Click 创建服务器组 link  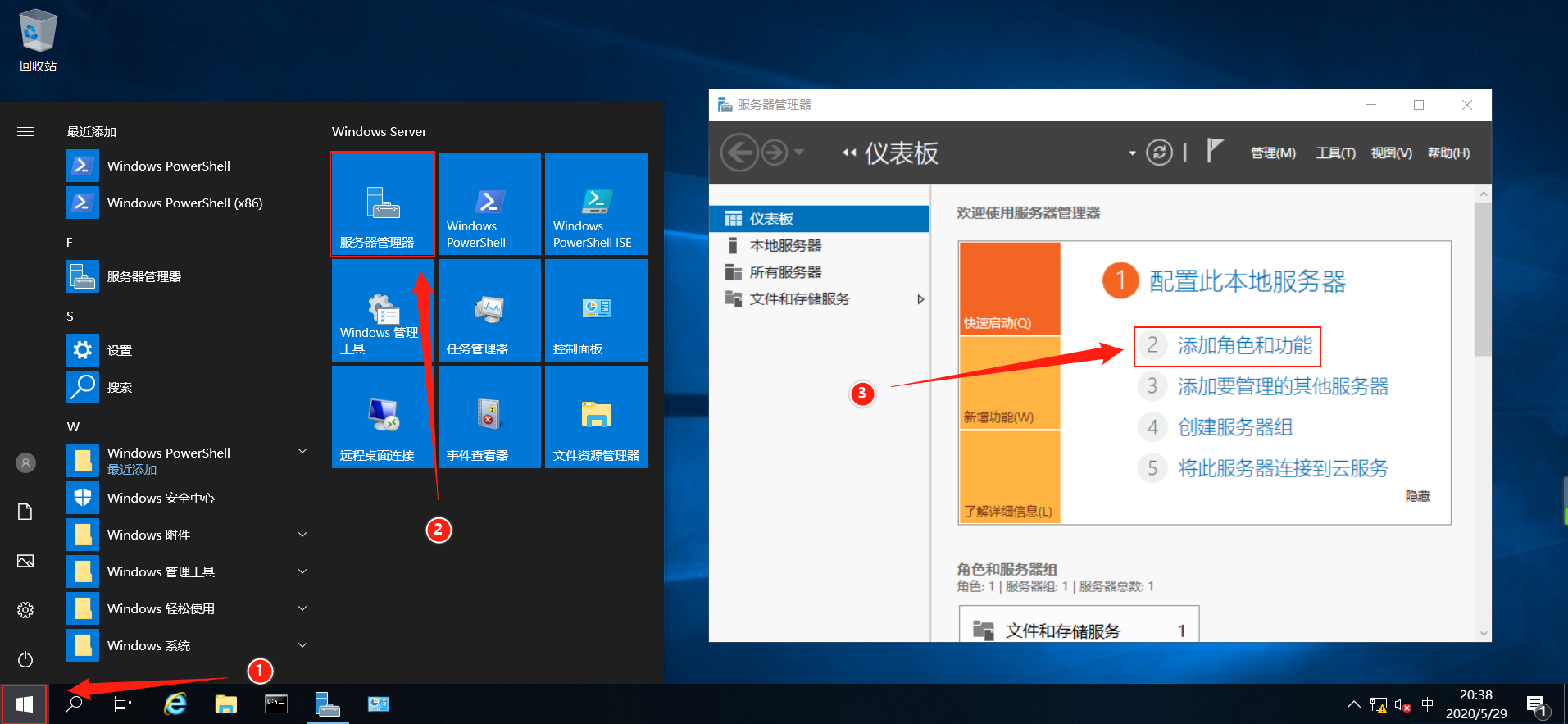(1235, 427)
